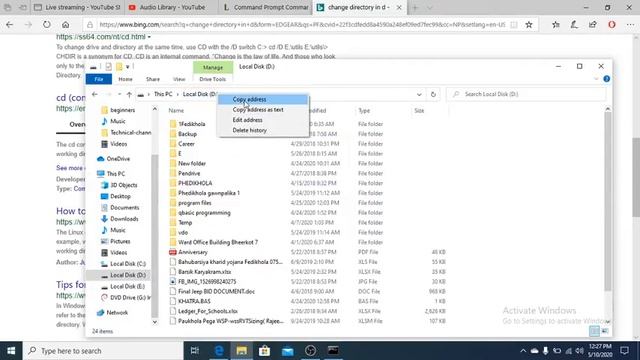The height and width of the screenshot is (360, 640).
Task: Select the FB_IMG image file icon
Action: point(173,282)
